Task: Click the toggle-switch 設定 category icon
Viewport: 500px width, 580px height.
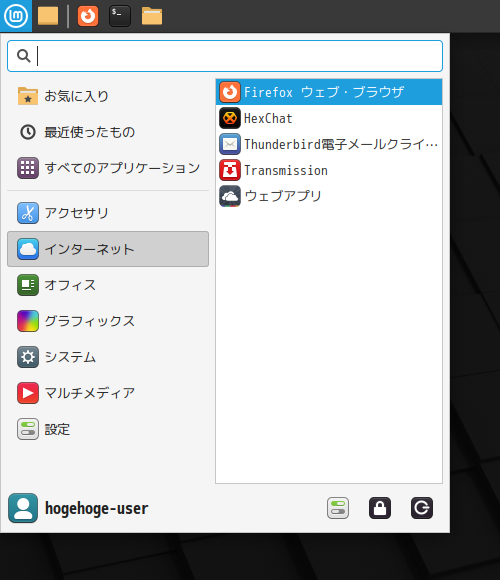Action: click(28, 429)
